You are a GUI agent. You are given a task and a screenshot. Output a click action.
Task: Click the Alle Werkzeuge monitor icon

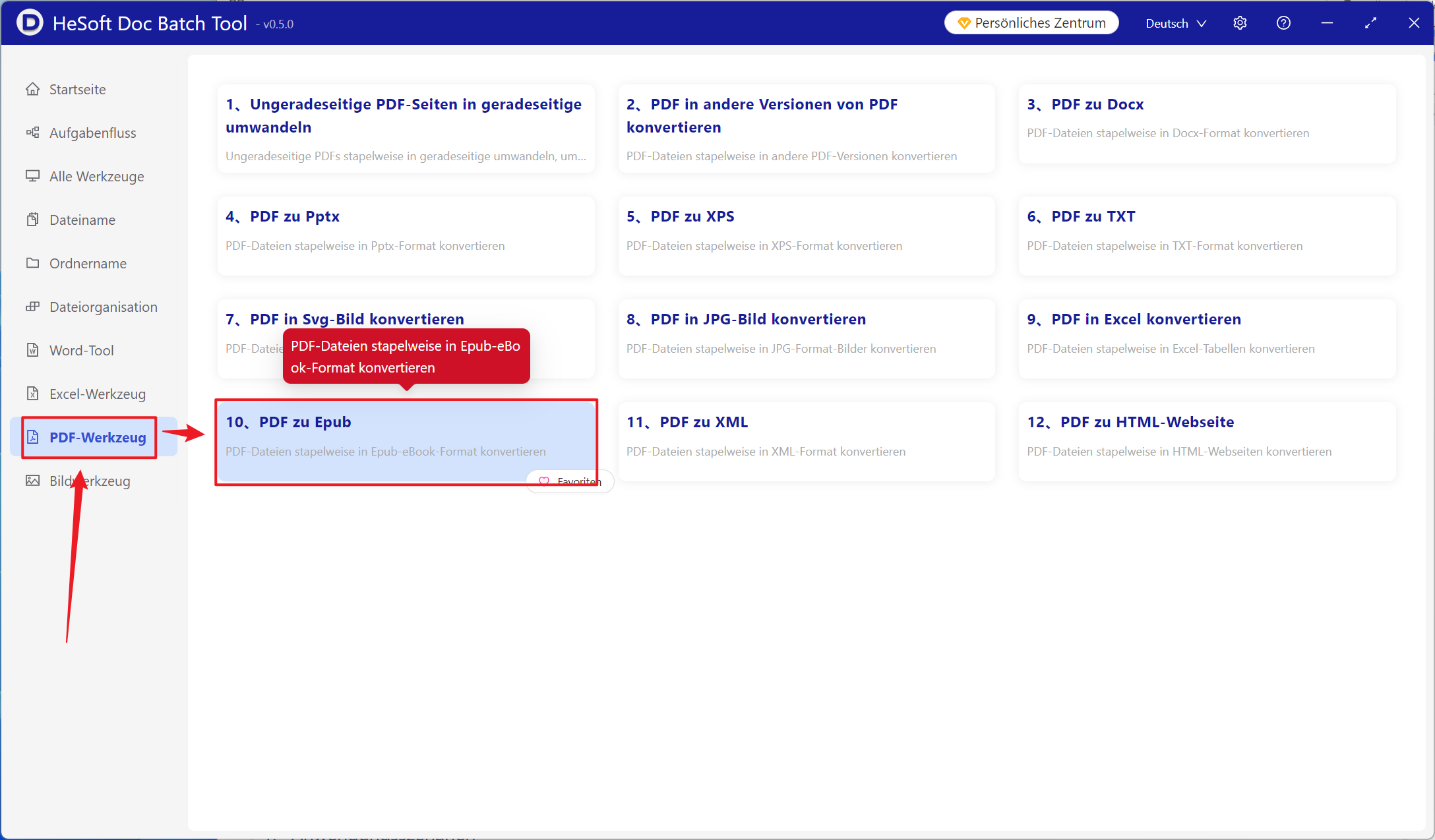32,176
